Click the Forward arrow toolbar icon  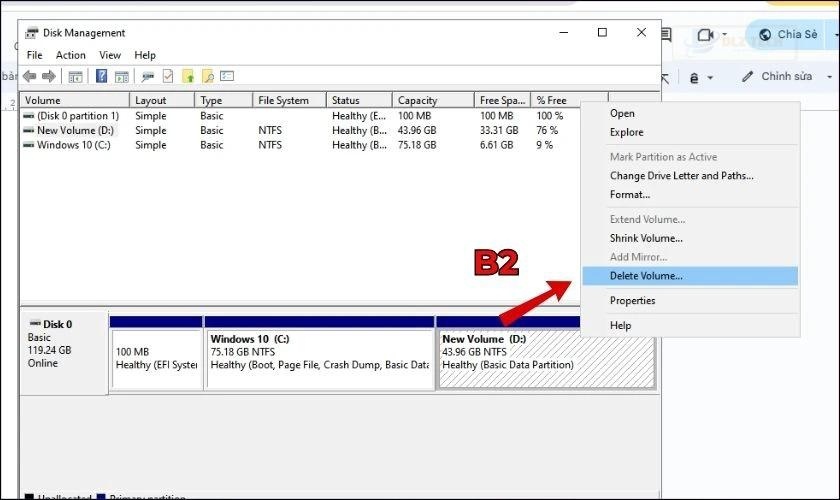[48, 76]
